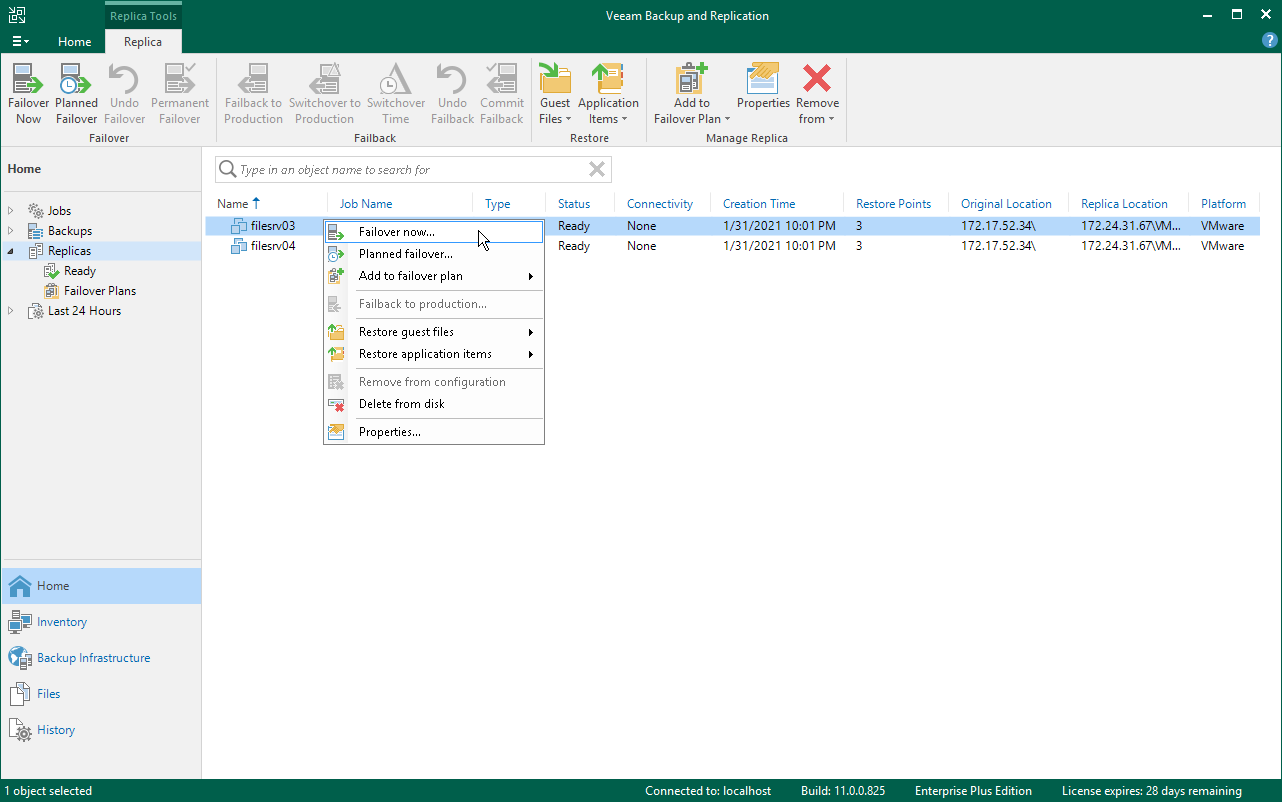1282x802 pixels.
Task: Click the '28 days remaining' license status text
Action: (x=1192, y=791)
